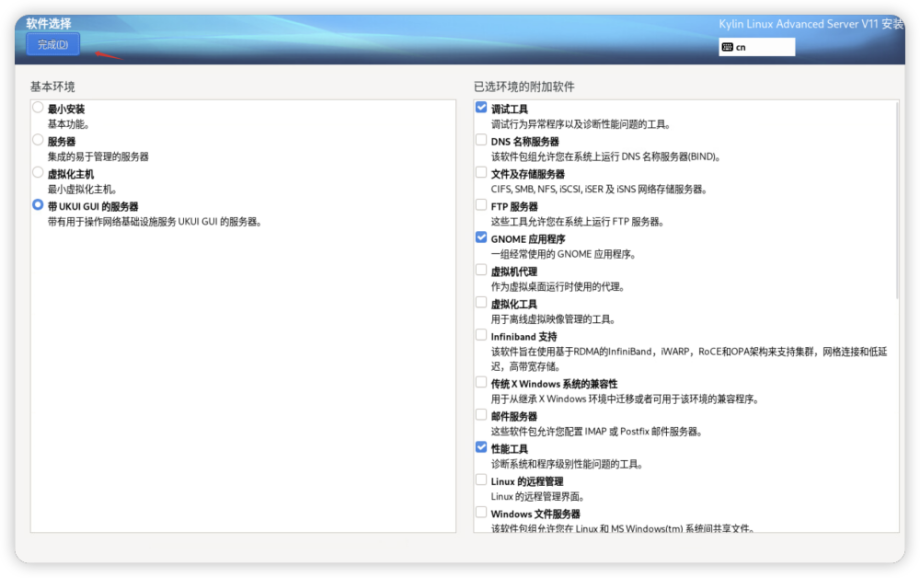Click description about IMAP 或 Postfix 邮件服务器
The width and height of the screenshot is (920, 578).
click(x=597, y=431)
